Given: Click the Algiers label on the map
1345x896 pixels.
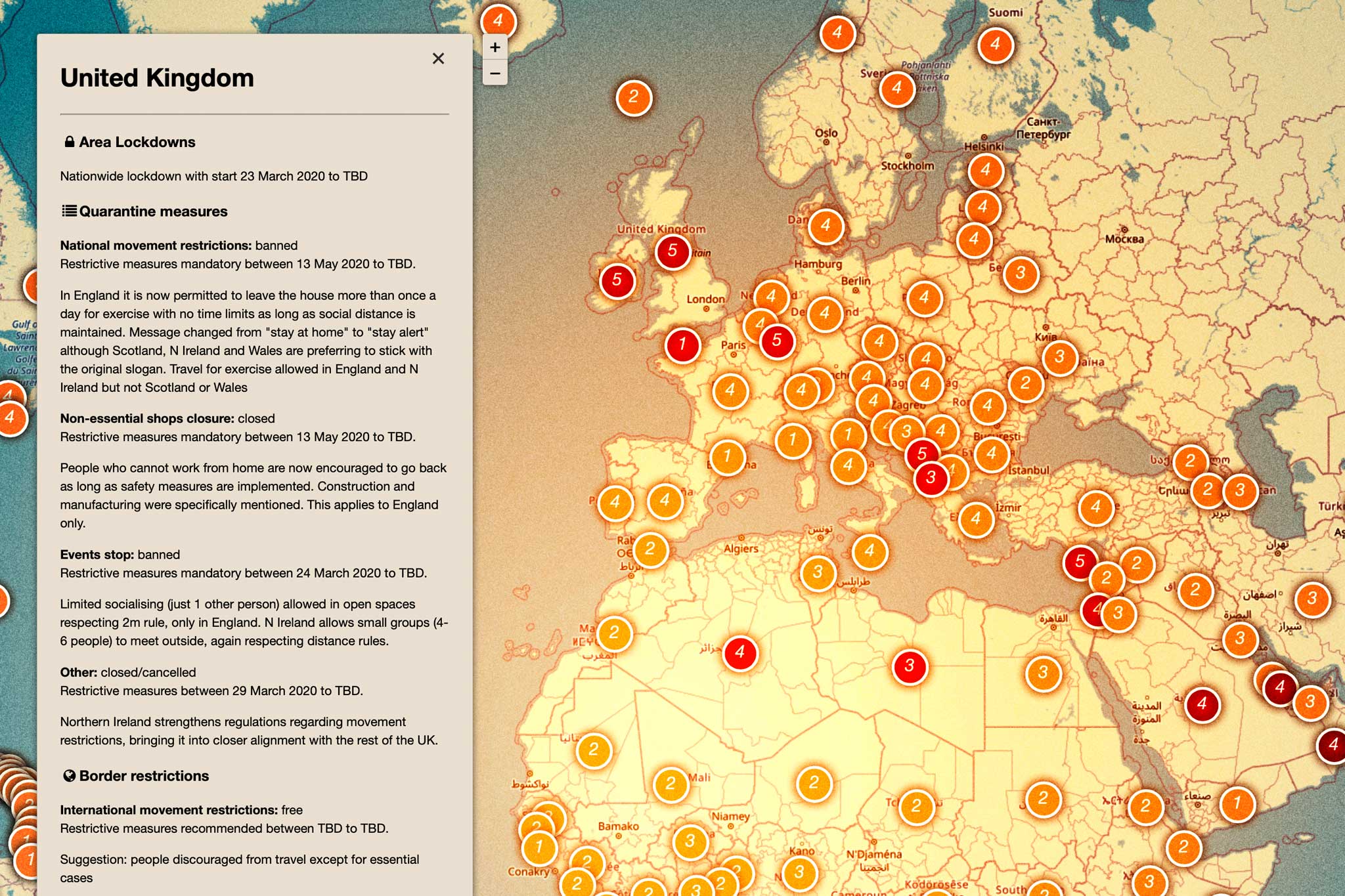Looking at the screenshot, I should (x=741, y=549).
